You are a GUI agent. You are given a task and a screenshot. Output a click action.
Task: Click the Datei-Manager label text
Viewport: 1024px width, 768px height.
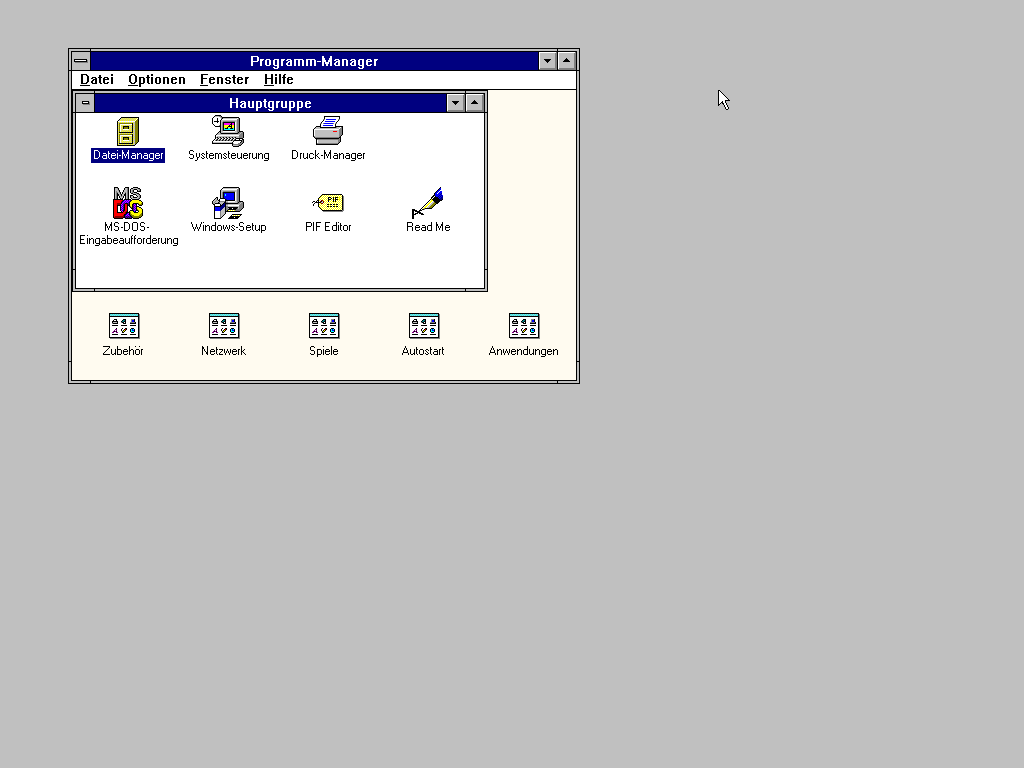click(x=128, y=155)
